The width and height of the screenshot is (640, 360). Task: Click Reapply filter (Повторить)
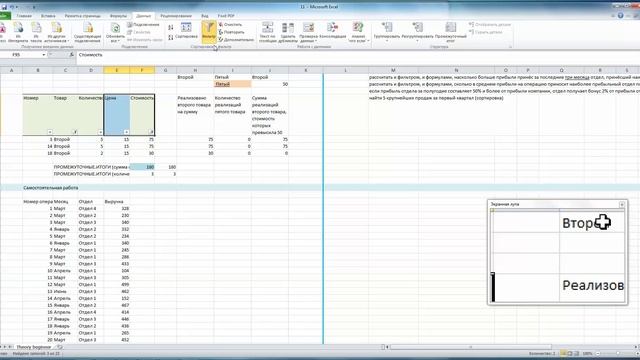coord(232,32)
